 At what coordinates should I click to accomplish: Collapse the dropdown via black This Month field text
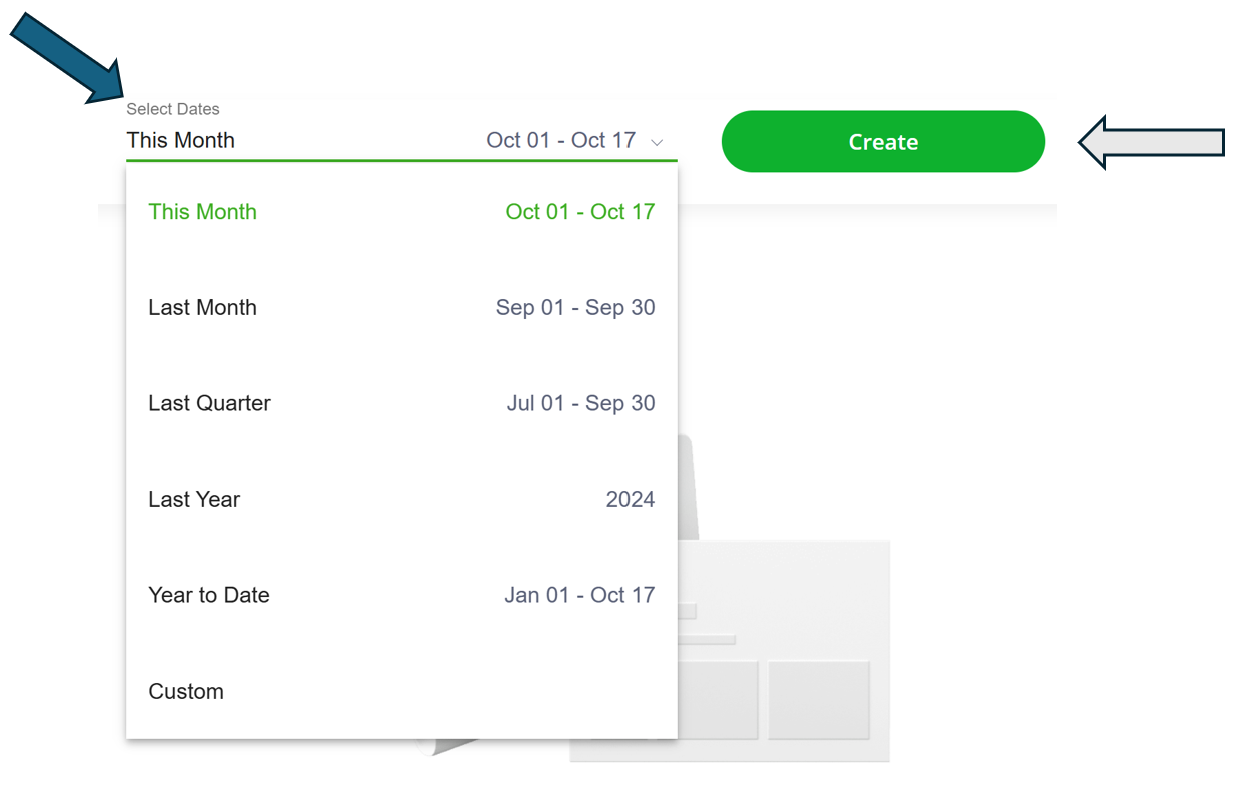181,141
